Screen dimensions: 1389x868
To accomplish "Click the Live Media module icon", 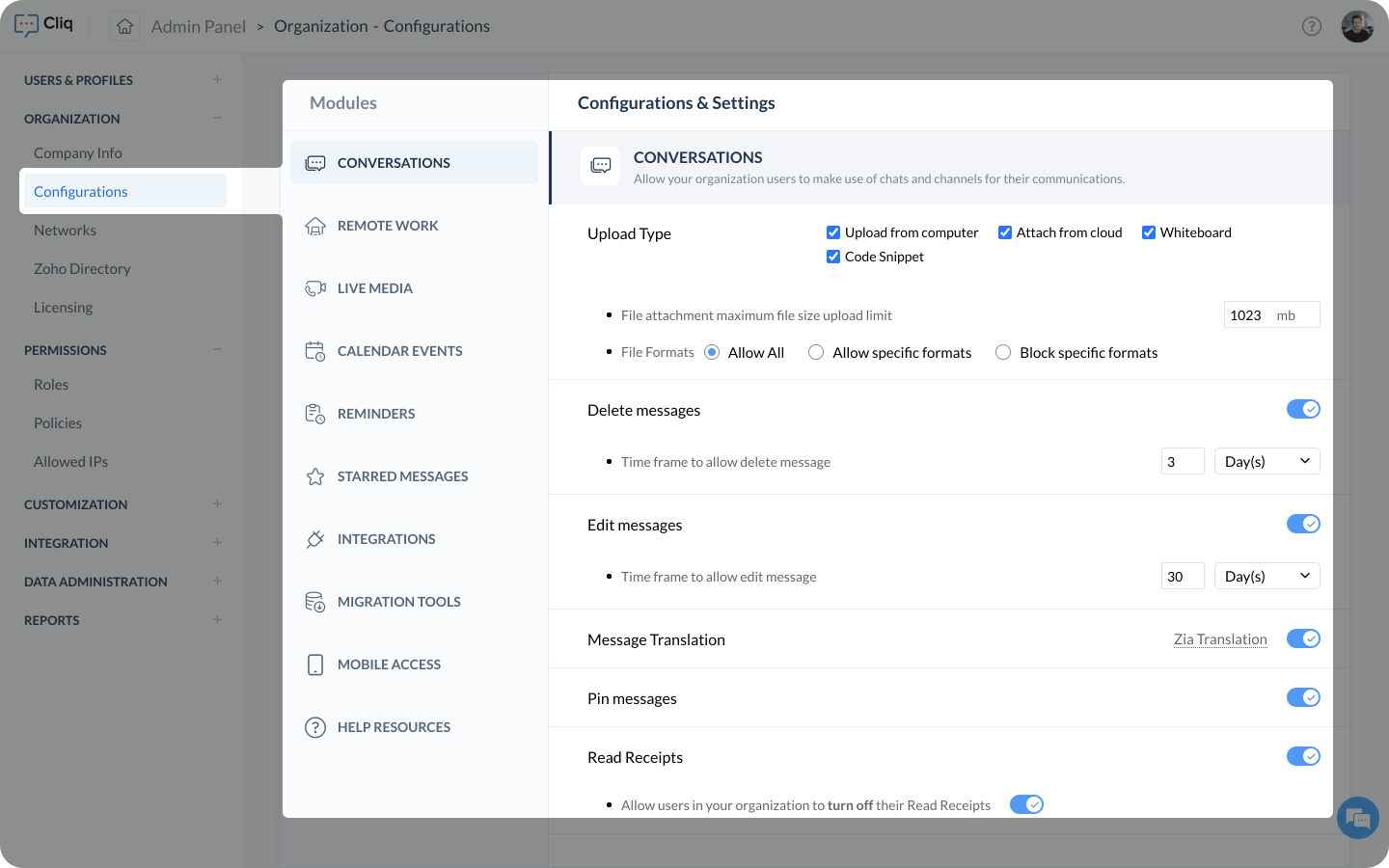I will tap(315, 288).
